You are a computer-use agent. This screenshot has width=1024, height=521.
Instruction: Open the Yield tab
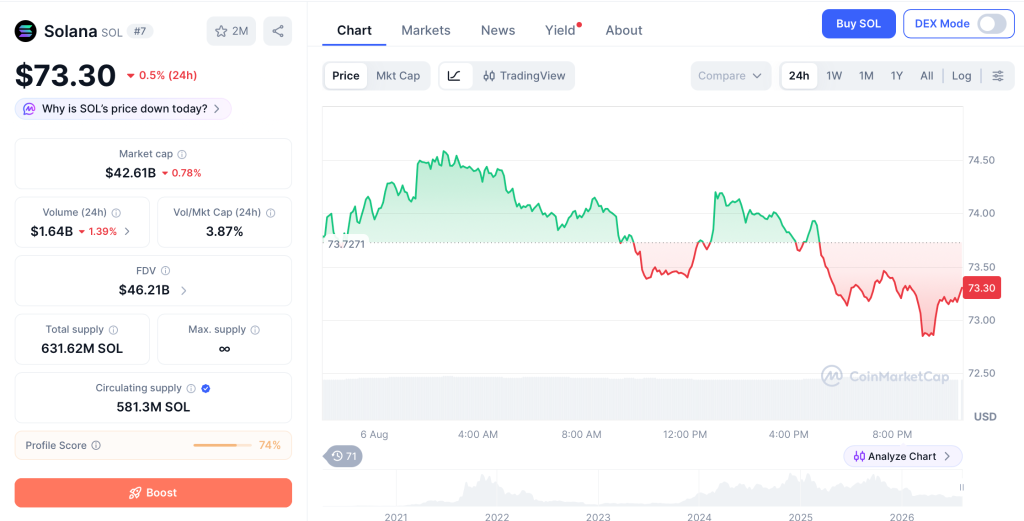click(560, 30)
